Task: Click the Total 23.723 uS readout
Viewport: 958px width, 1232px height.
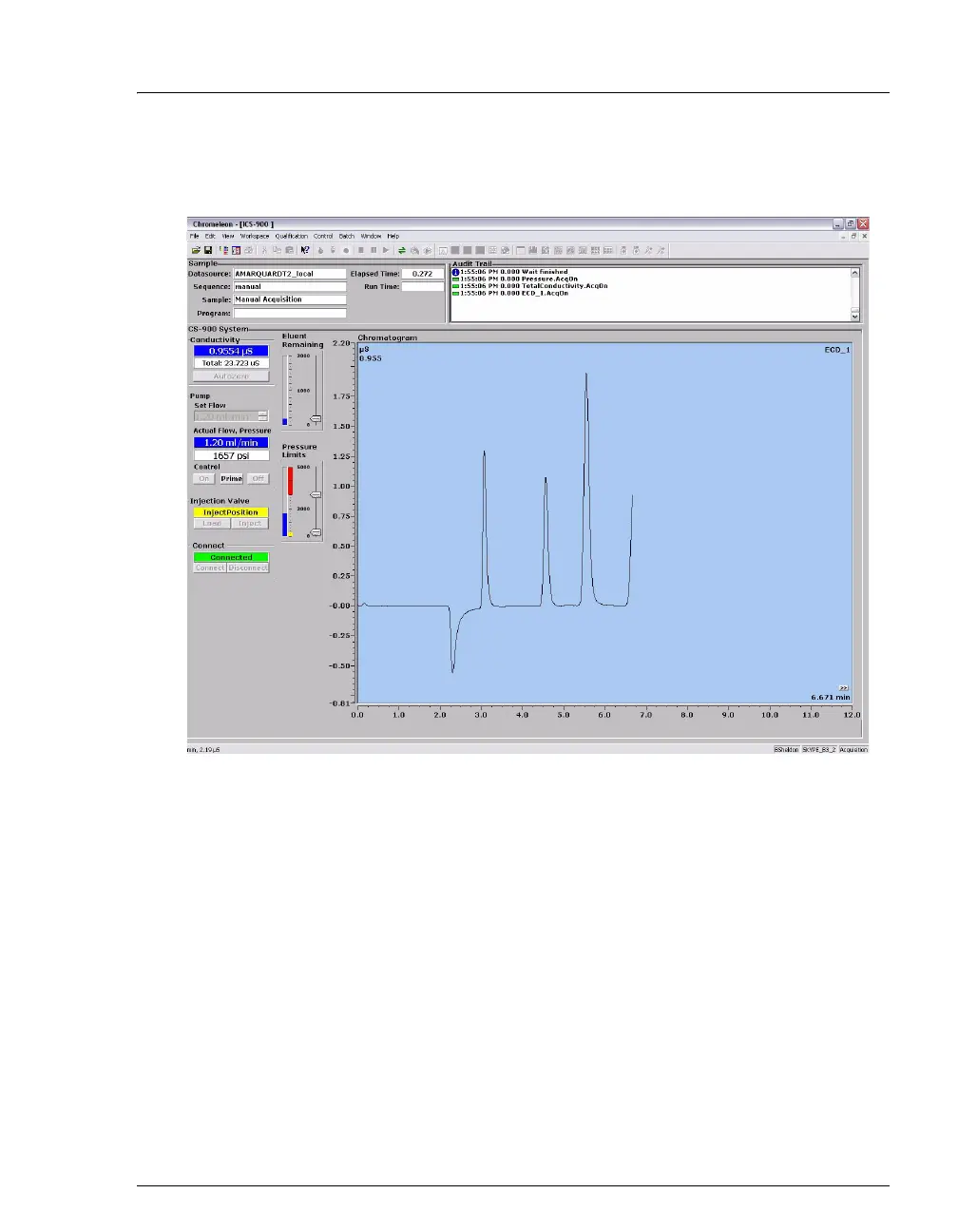Action: click(231, 363)
